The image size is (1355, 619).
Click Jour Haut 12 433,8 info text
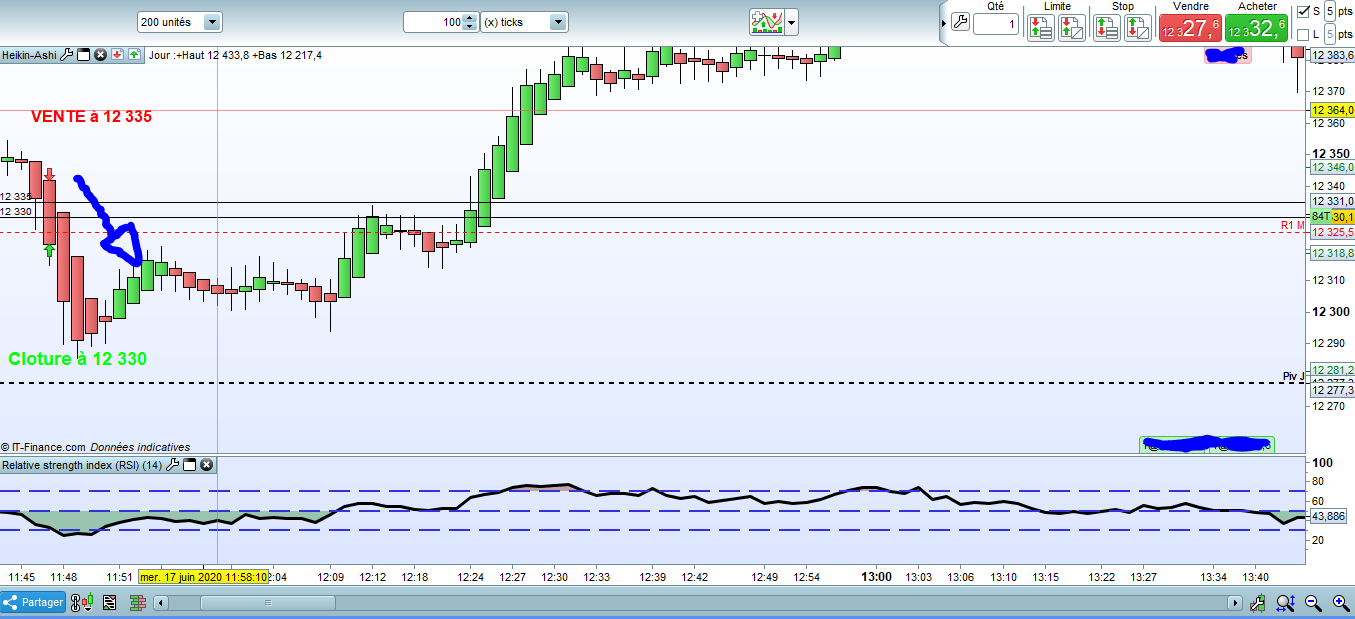point(235,55)
